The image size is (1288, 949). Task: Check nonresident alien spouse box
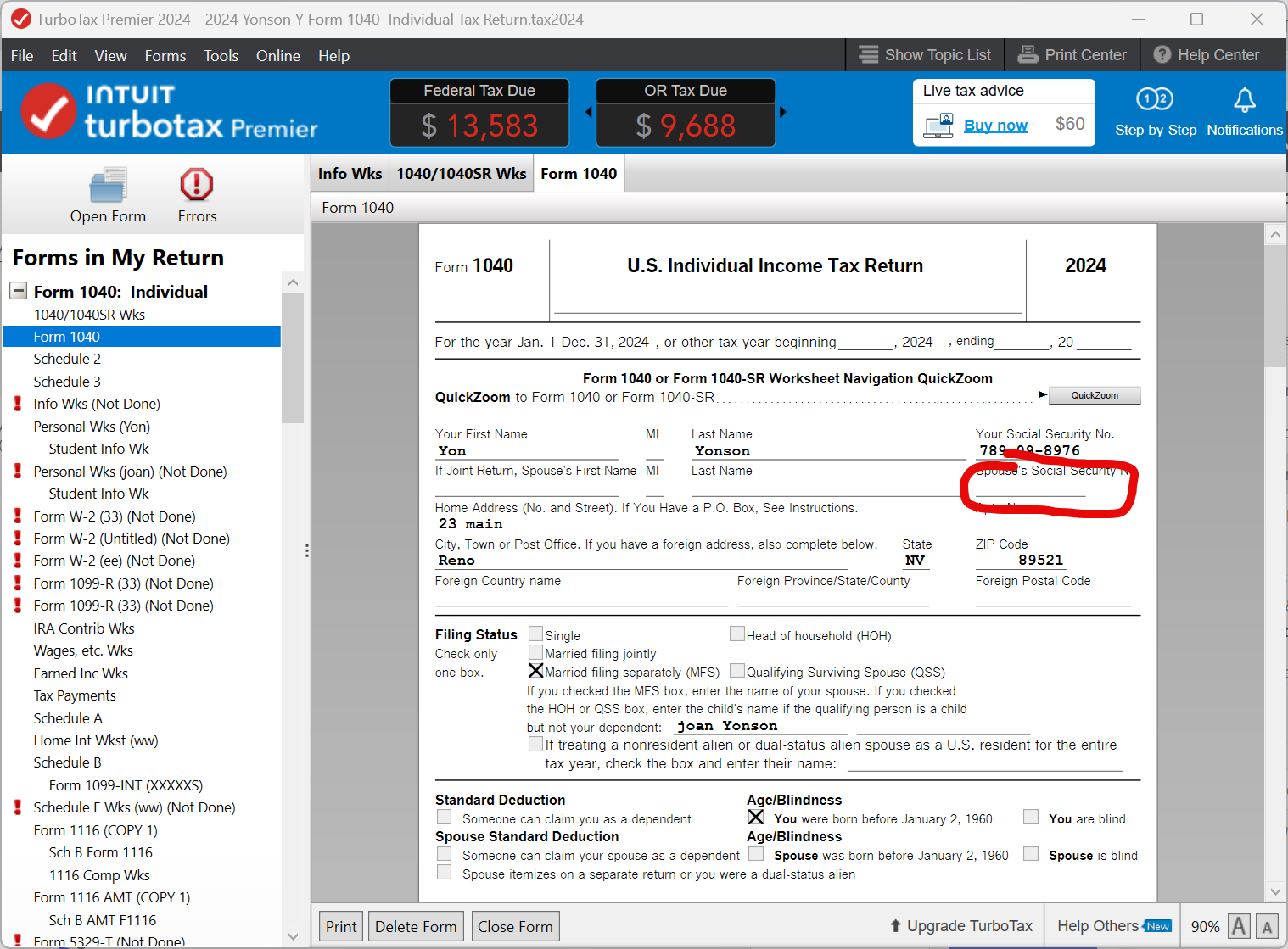click(535, 744)
